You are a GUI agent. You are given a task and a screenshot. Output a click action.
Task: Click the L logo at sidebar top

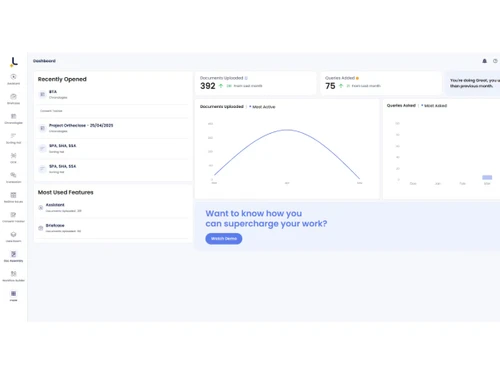[14, 62]
